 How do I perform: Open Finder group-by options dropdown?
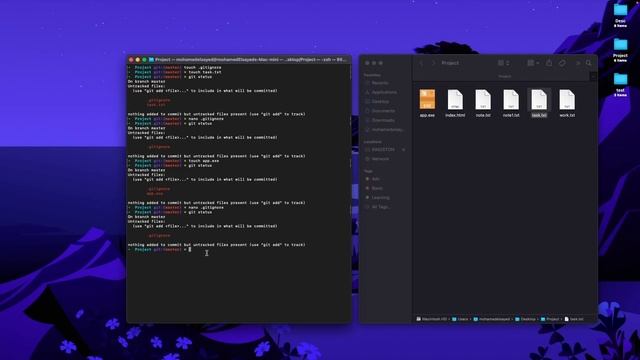click(x=533, y=63)
